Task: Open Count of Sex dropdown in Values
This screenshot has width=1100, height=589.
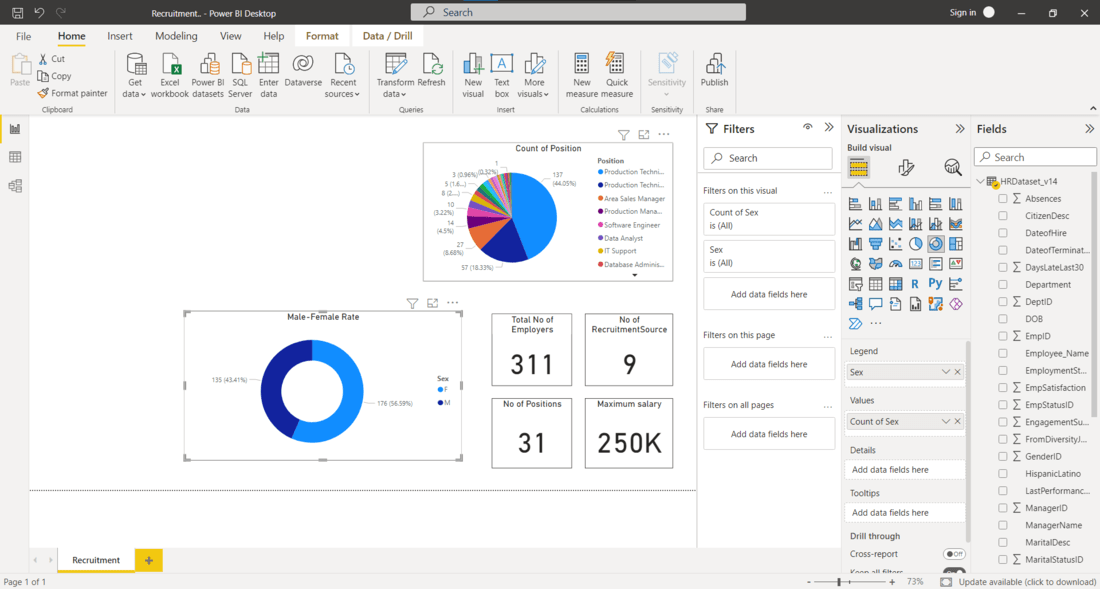Action: click(x=946, y=421)
